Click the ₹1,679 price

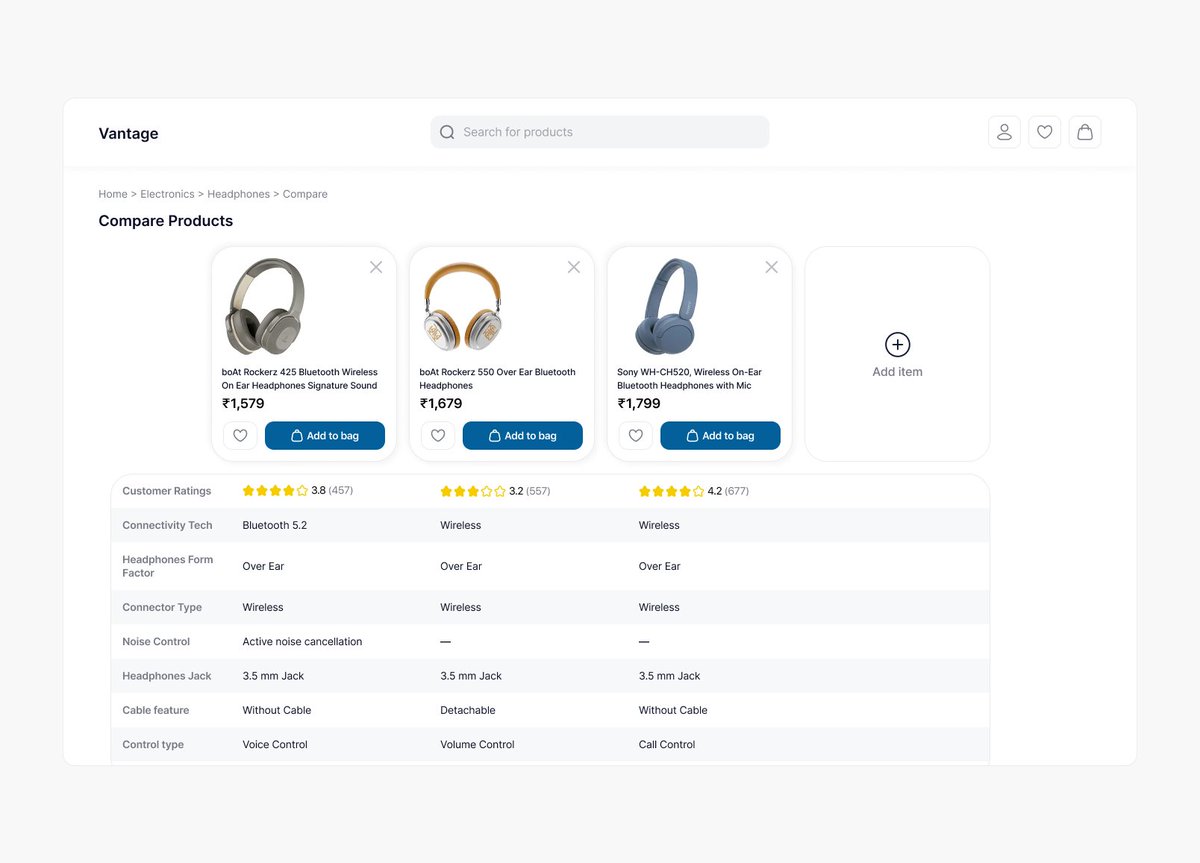[441, 404]
